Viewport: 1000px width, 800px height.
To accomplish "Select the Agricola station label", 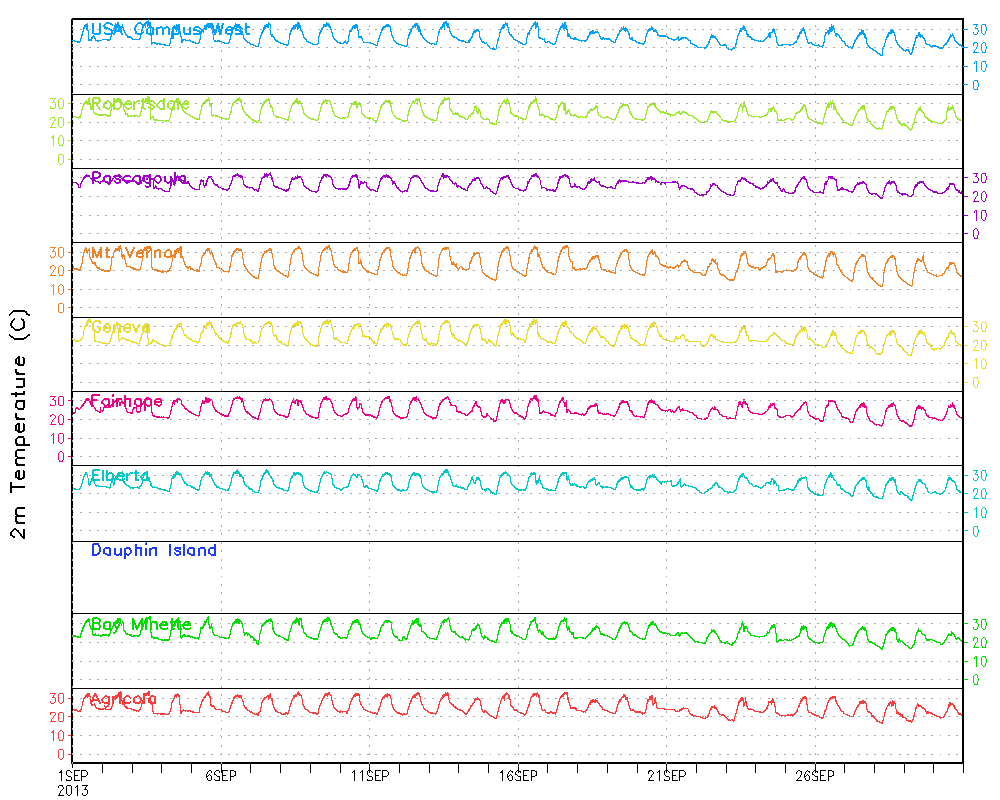I will click(124, 699).
